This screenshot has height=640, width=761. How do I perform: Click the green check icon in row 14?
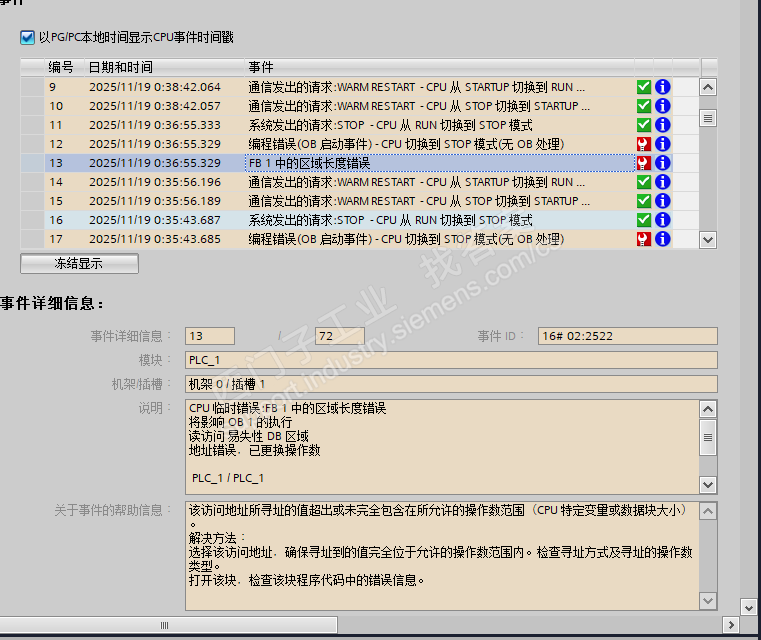pos(644,182)
